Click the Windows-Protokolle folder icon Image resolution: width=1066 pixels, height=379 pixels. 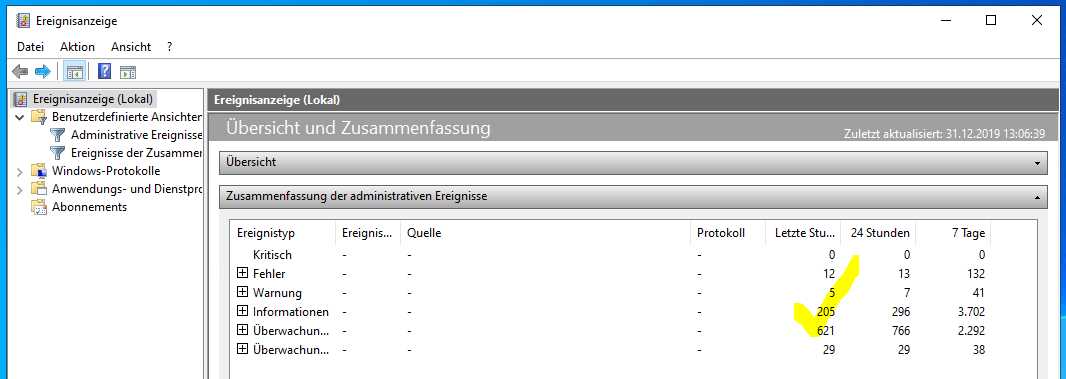click(38, 171)
